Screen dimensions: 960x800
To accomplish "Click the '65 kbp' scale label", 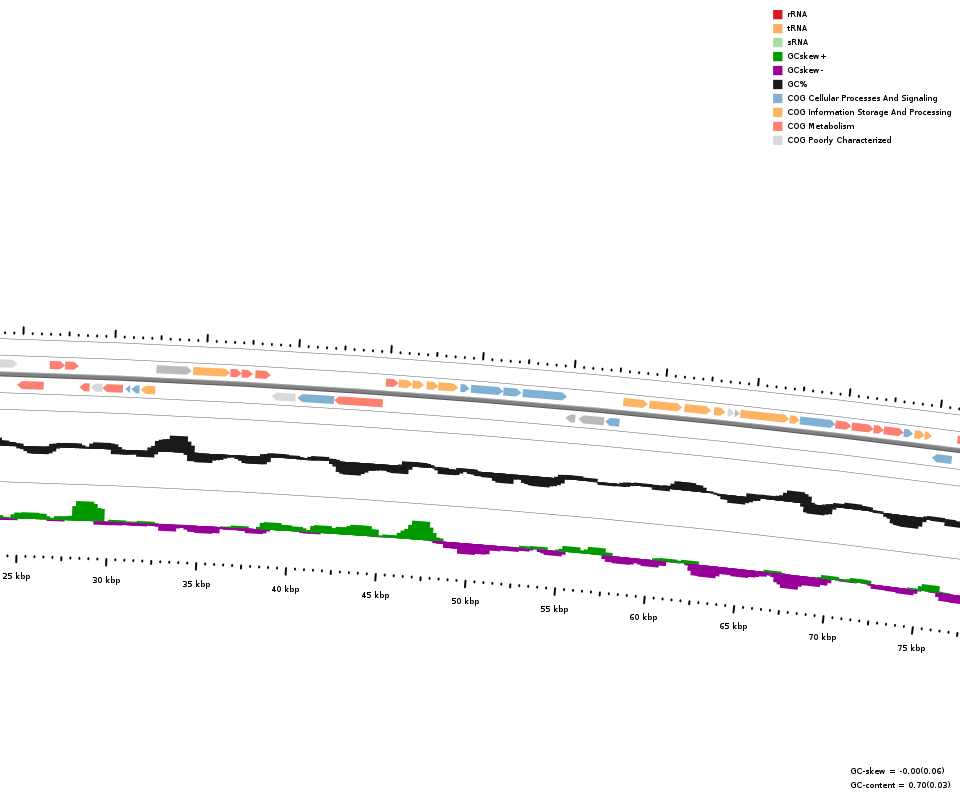I will coord(733,626).
